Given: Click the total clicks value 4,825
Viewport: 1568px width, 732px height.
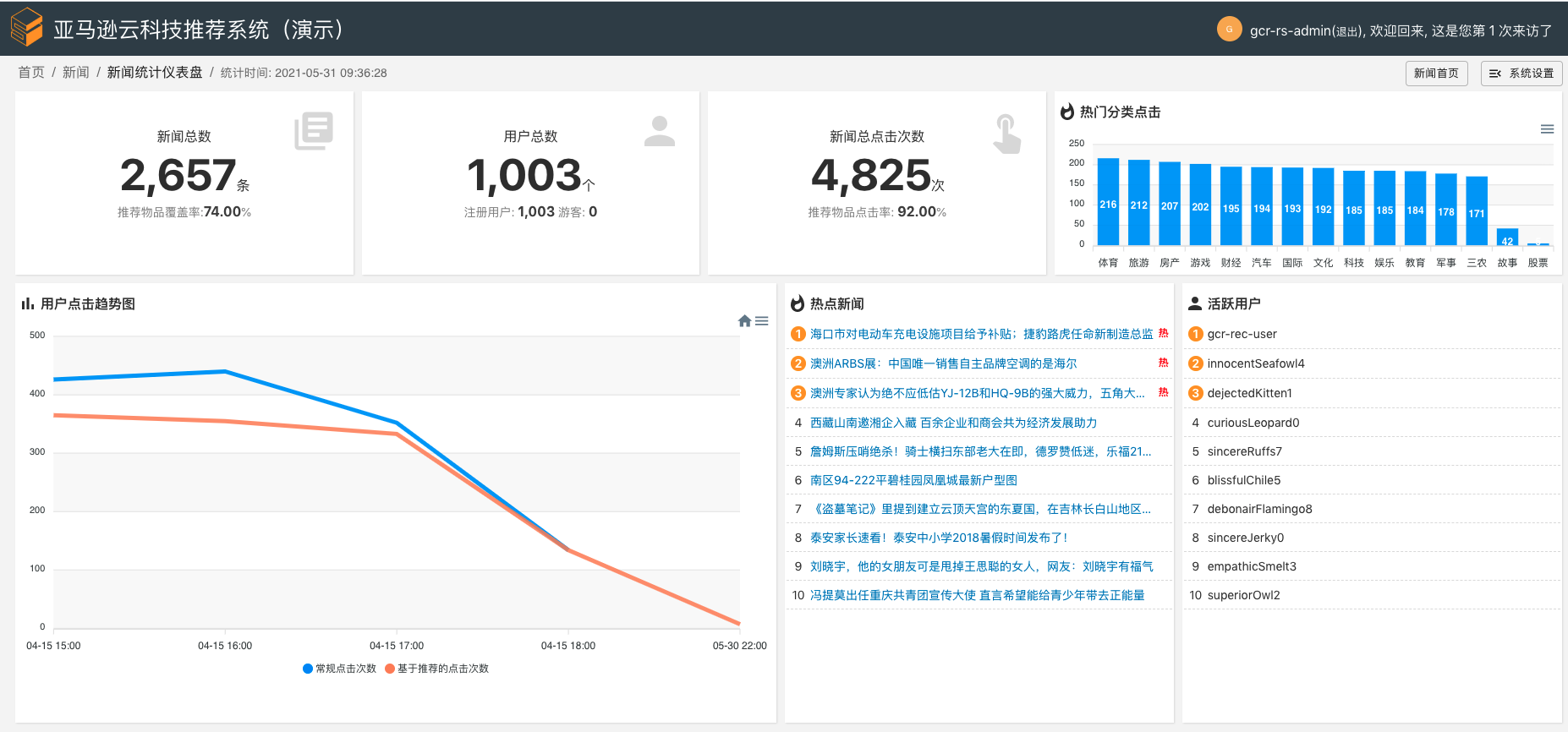Looking at the screenshot, I should point(871,175).
